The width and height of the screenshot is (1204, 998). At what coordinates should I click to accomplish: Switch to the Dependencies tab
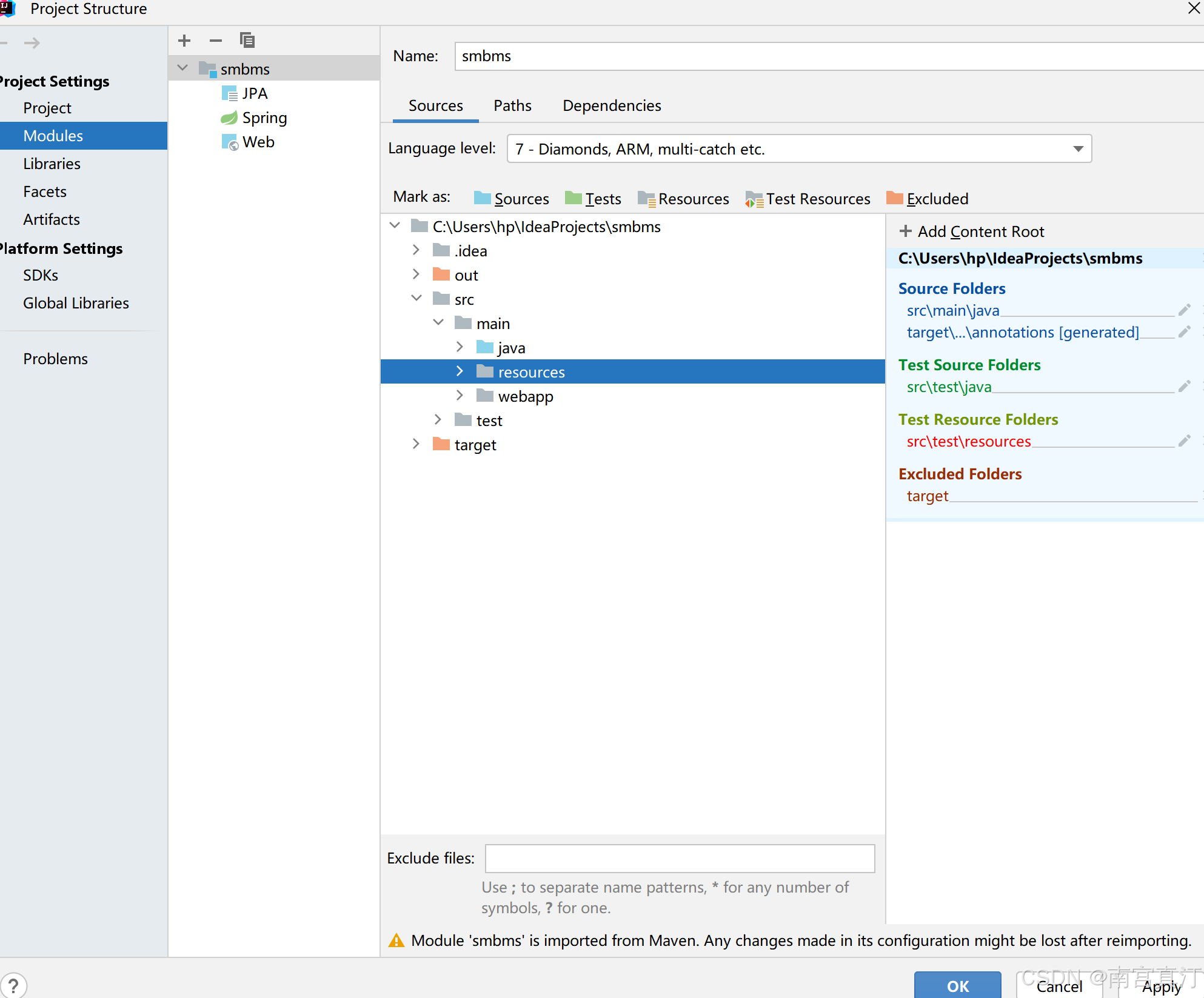pyautogui.click(x=612, y=105)
